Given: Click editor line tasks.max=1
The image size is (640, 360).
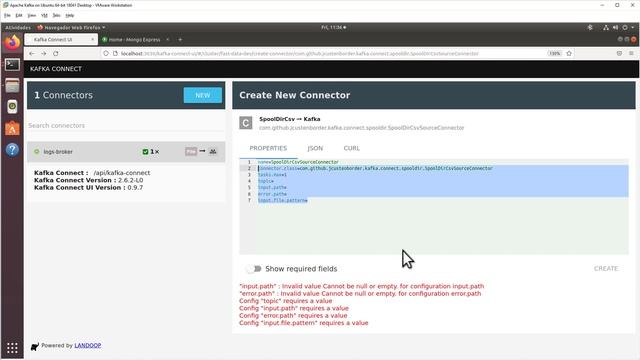Looking at the screenshot, I should click(x=272, y=174).
